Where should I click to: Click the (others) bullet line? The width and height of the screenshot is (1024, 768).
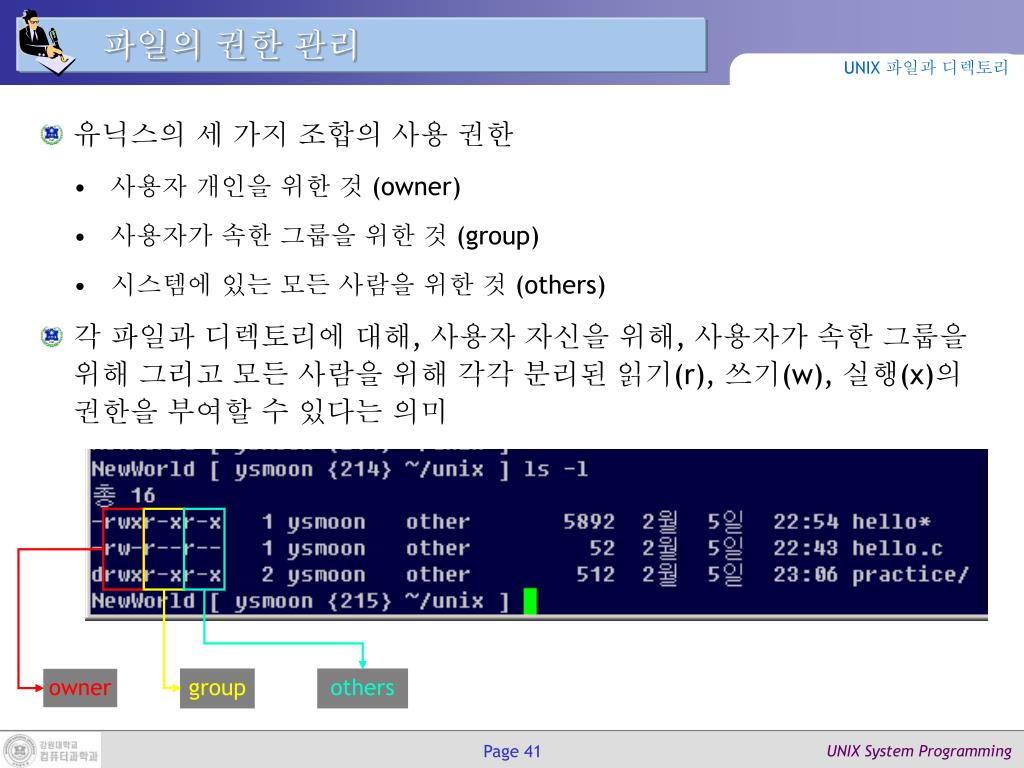(x=358, y=285)
